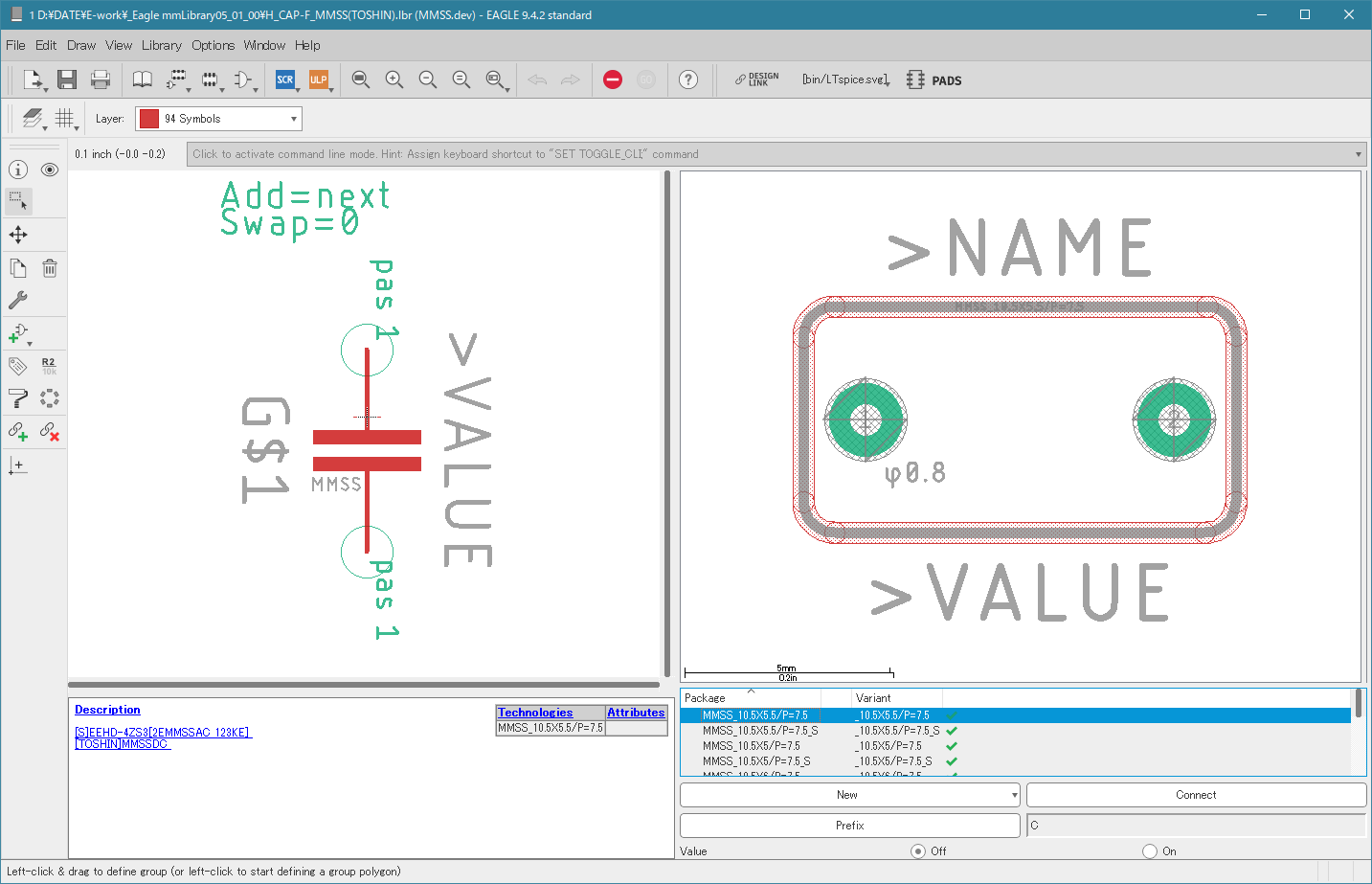The image size is (1372, 884).
Task: Select the Paint roller tool
Action: 18,398
